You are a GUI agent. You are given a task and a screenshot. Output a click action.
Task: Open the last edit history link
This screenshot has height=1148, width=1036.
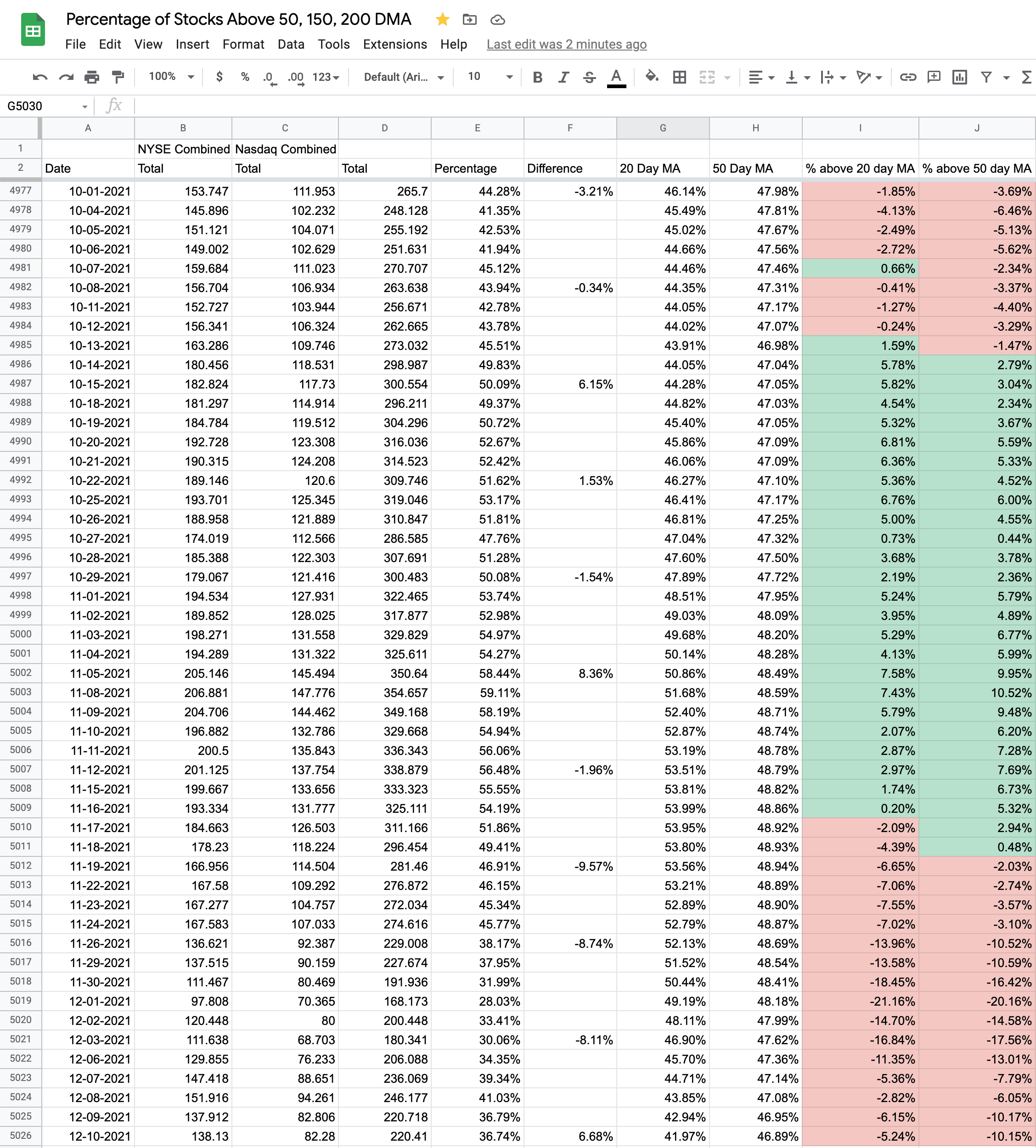pos(566,45)
